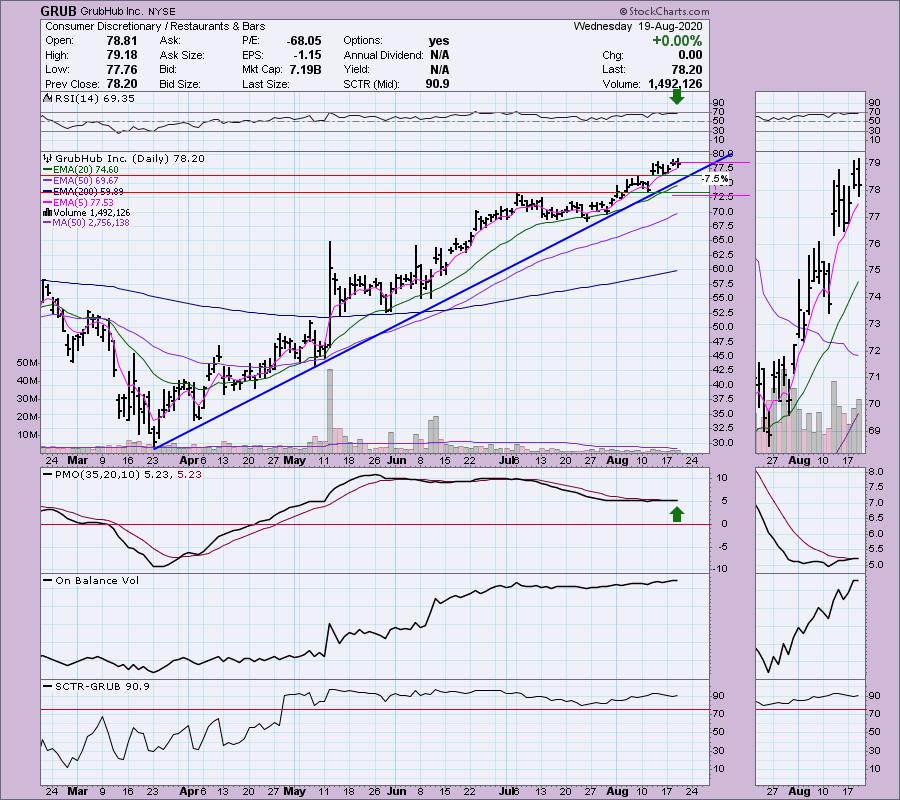900x800 pixels.
Task: Click the Last label in the header
Action: [614, 69]
